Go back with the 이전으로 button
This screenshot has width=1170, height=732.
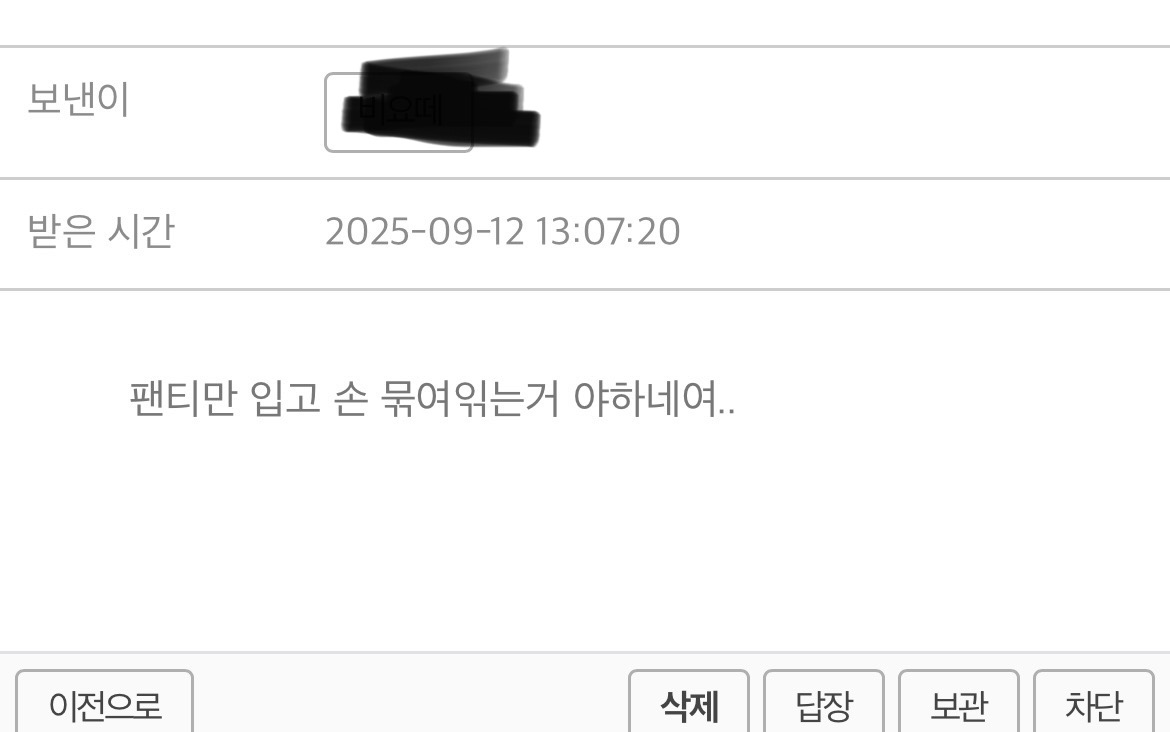coord(104,702)
